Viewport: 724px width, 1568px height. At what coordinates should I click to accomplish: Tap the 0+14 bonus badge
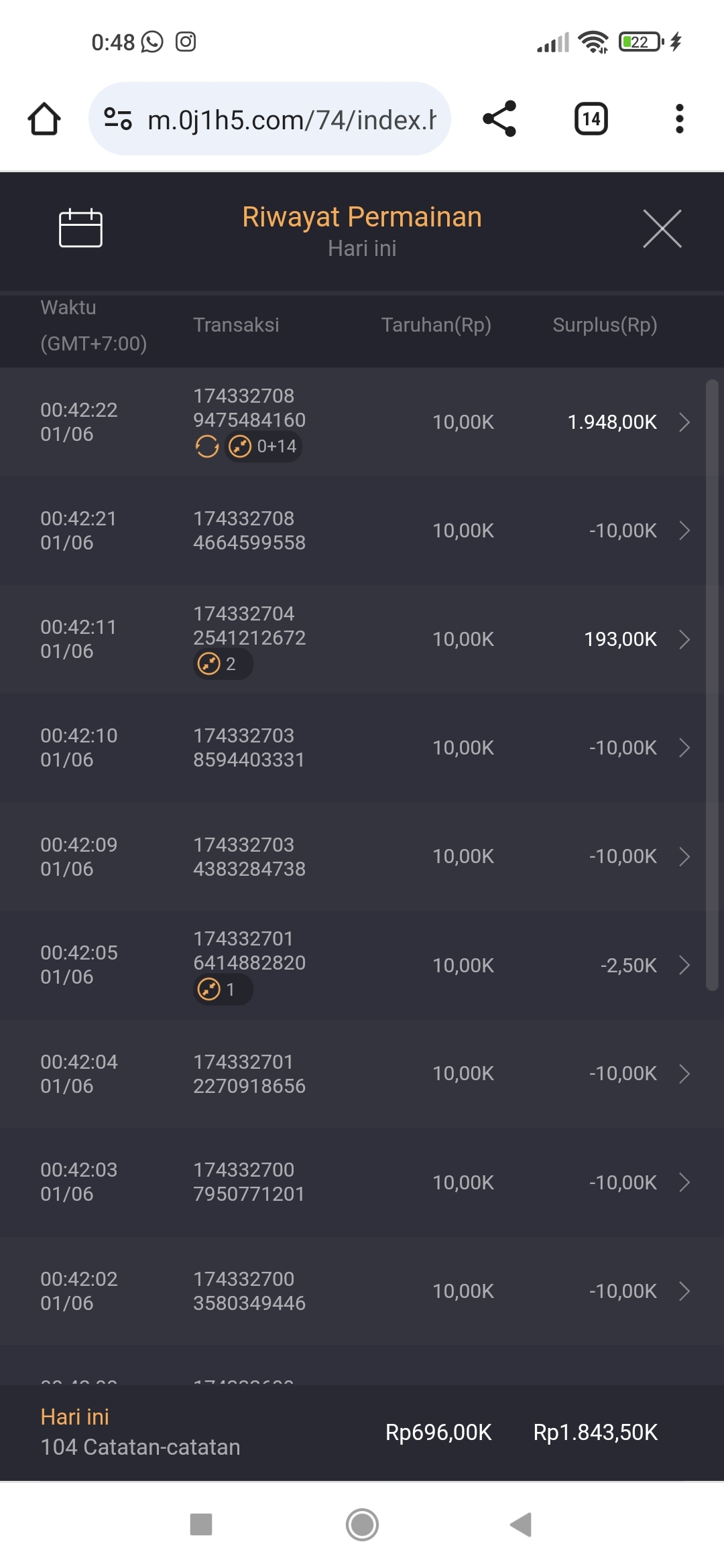(263, 446)
